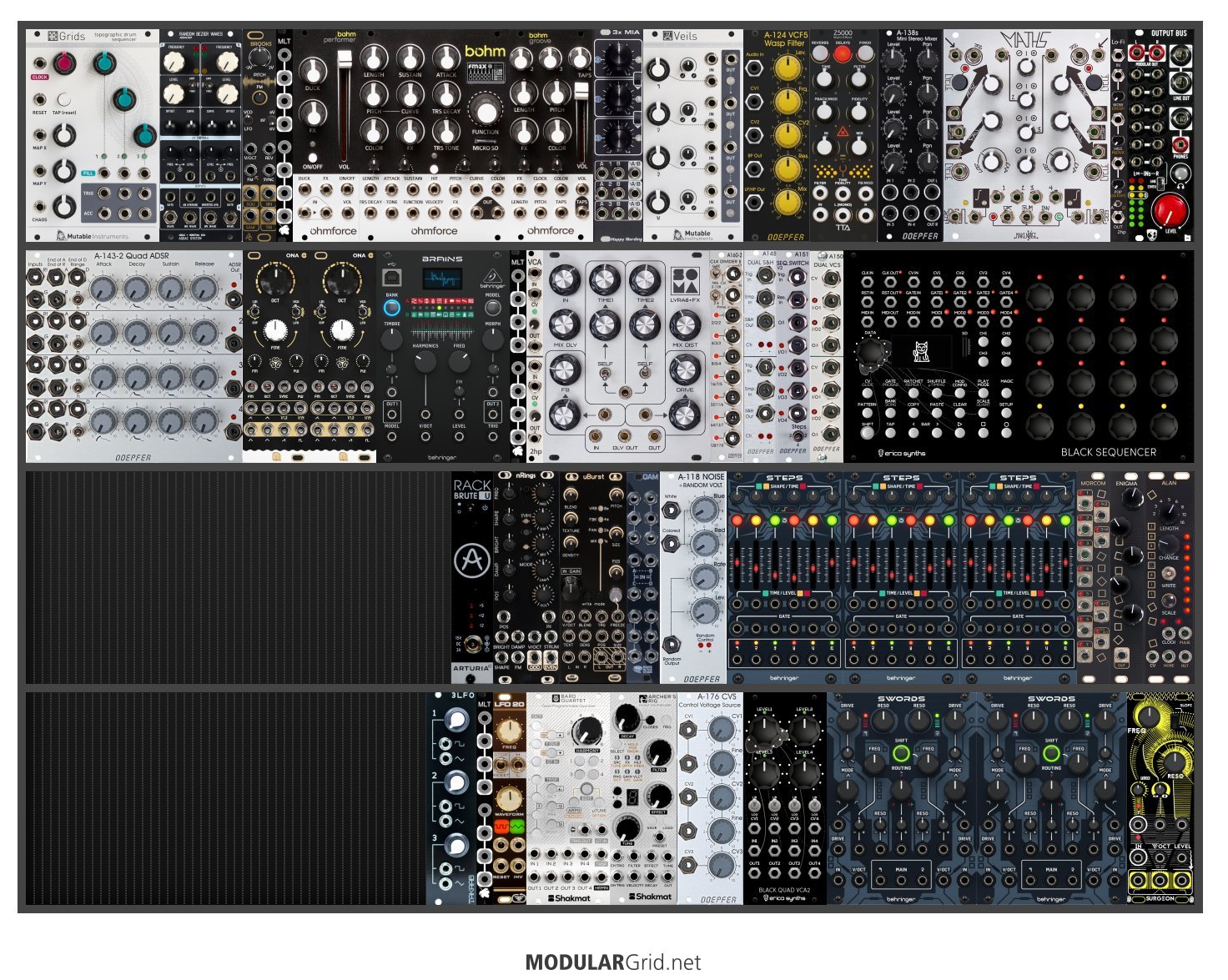Click the ohmforce logo under bohm performer

(x=333, y=230)
